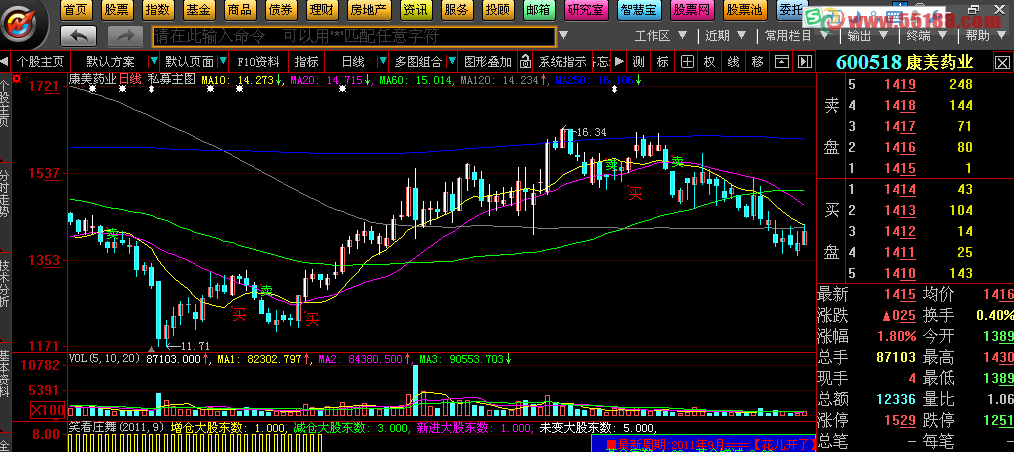Click the VOL(5,10,20) volume label
This screenshot has width=1014, height=452.
[x=105, y=358]
